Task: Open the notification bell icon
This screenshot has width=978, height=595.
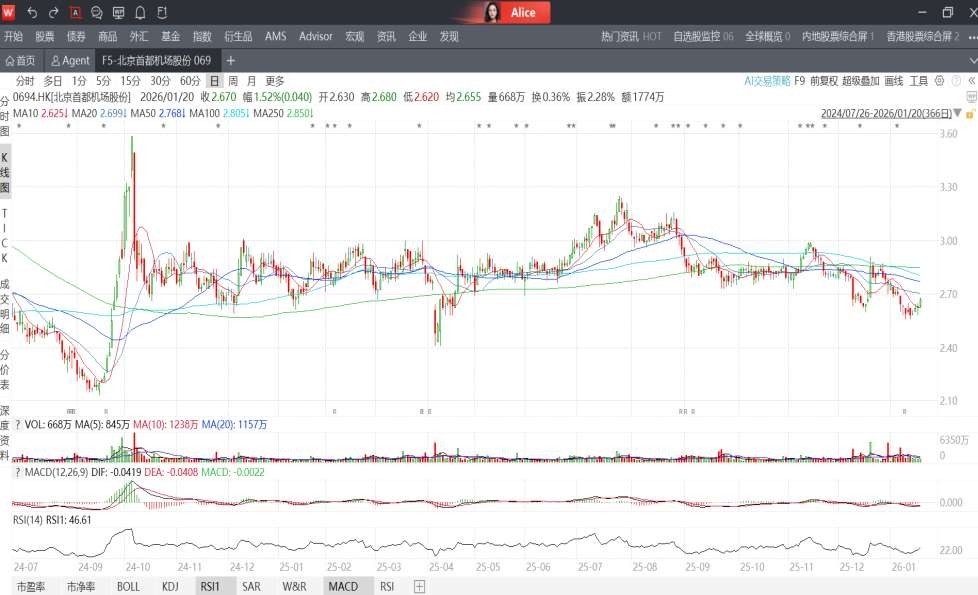Action: pos(140,13)
